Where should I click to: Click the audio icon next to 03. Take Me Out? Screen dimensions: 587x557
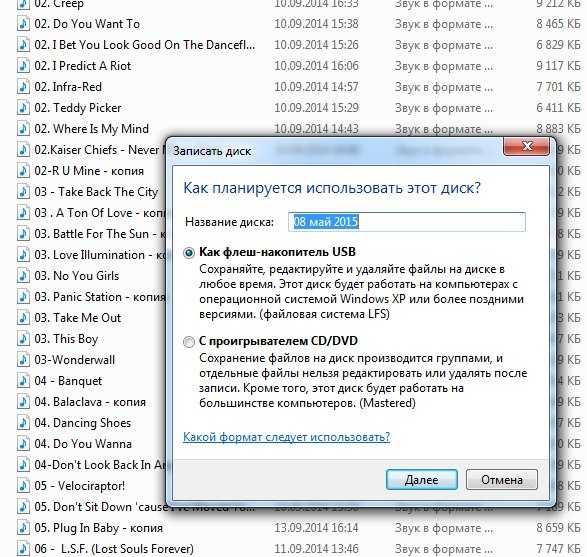(x=23, y=318)
